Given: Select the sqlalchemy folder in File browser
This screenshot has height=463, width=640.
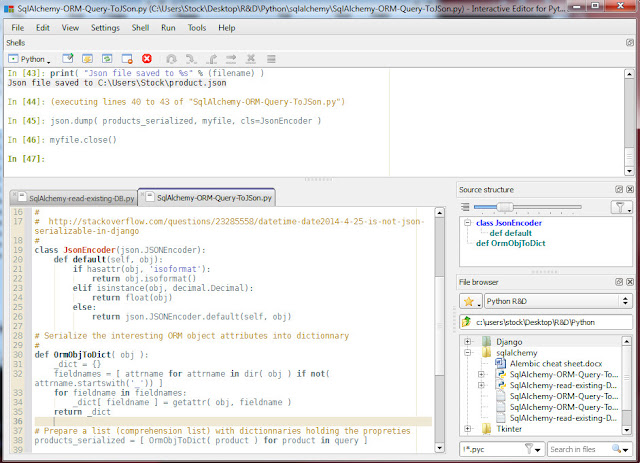Looking at the screenshot, I should tap(516, 352).
